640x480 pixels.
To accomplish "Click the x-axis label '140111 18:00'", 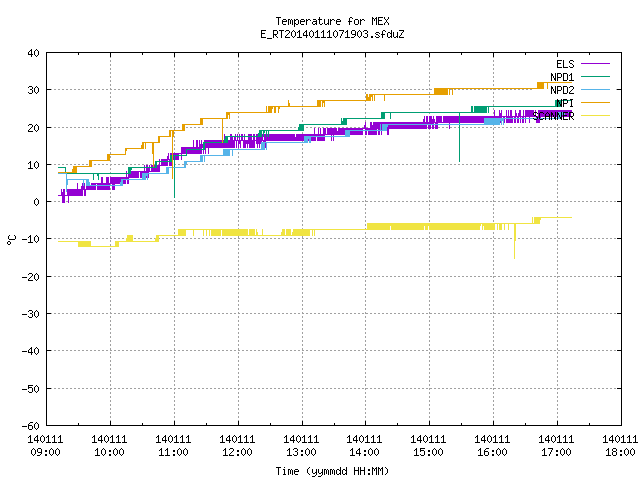I will (x=620, y=446).
